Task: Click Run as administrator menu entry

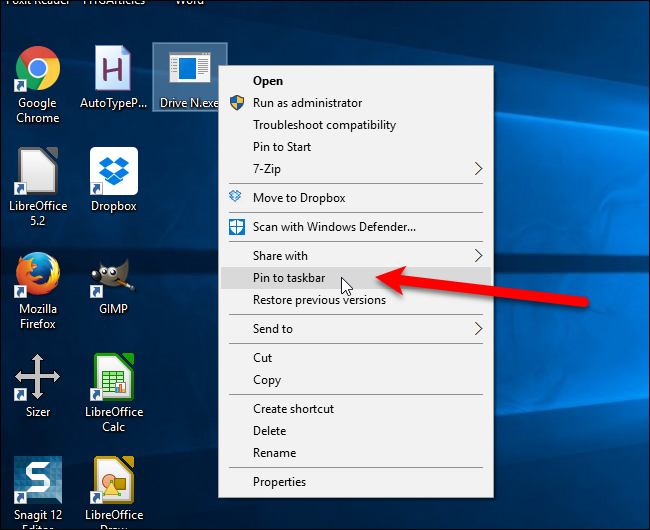Action: tap(307, 103)
